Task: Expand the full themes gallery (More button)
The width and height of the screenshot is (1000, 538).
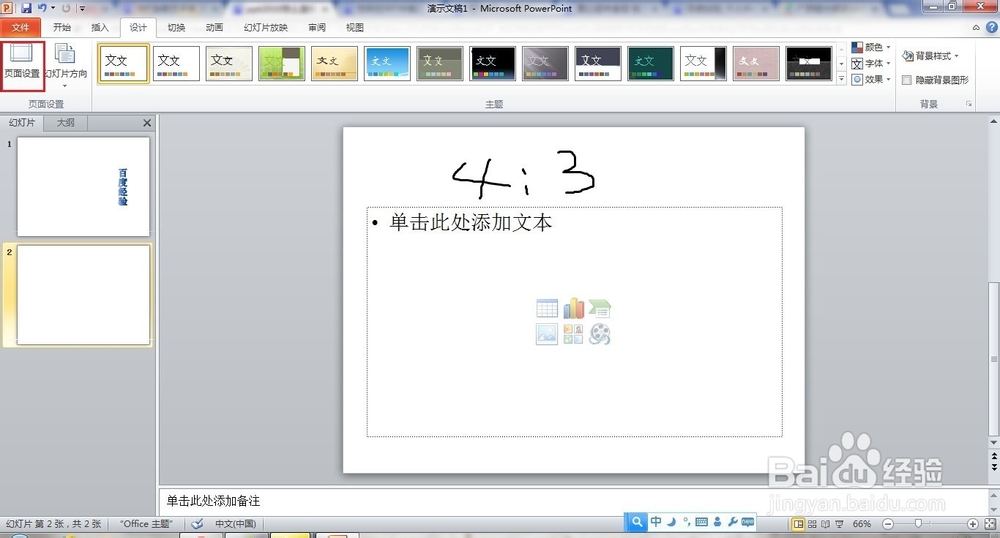Action: [841, 79]
